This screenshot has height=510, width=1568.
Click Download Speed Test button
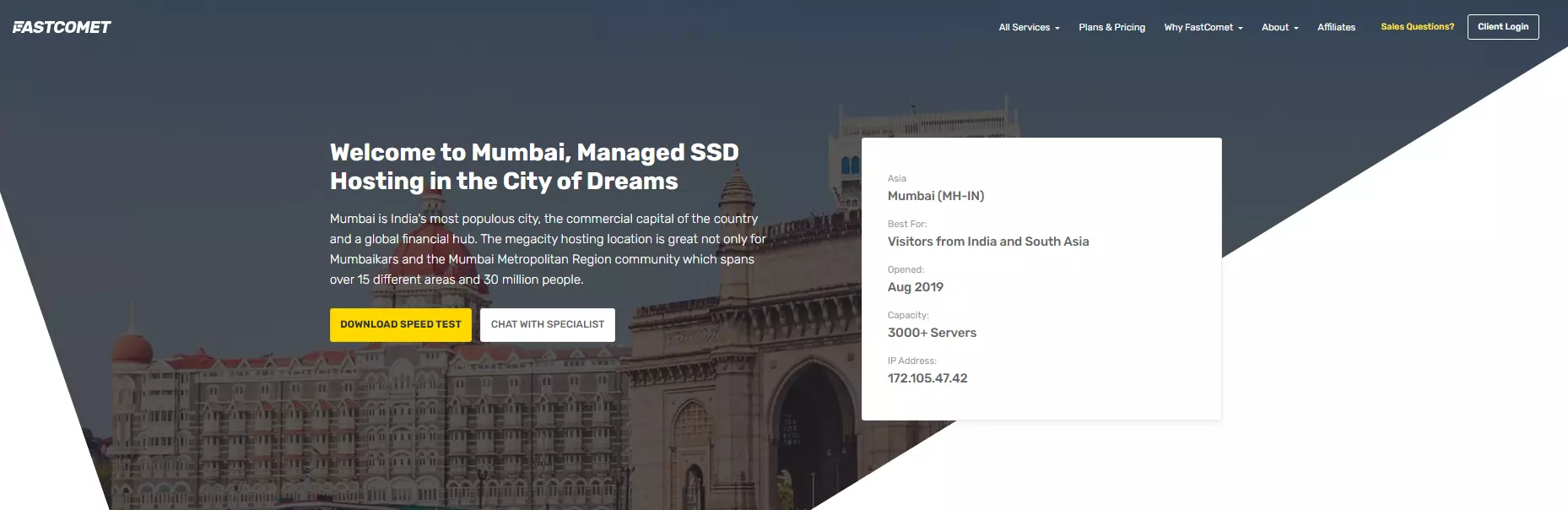(x=401, y=325)
